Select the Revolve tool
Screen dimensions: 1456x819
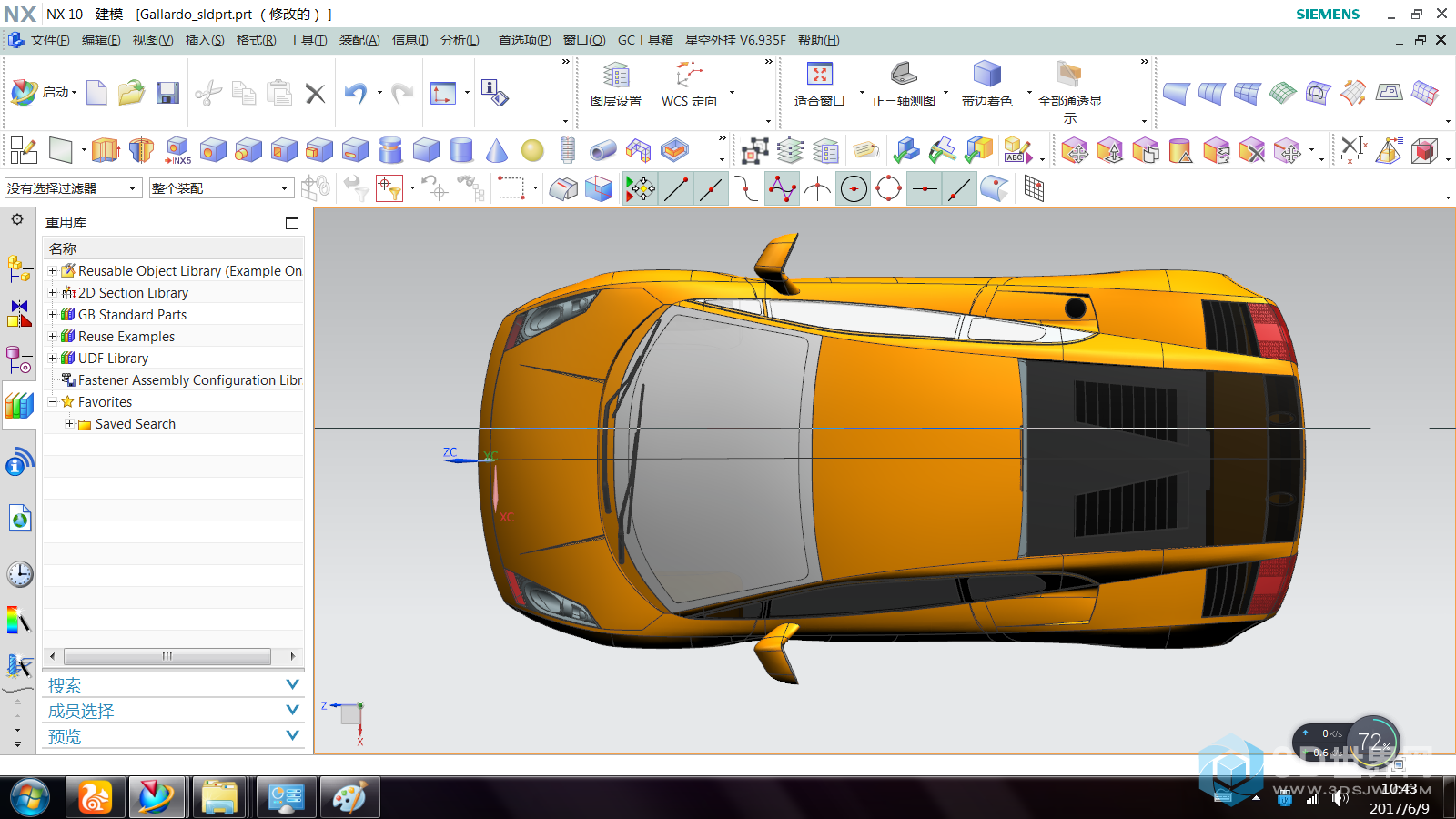point(141,150)
